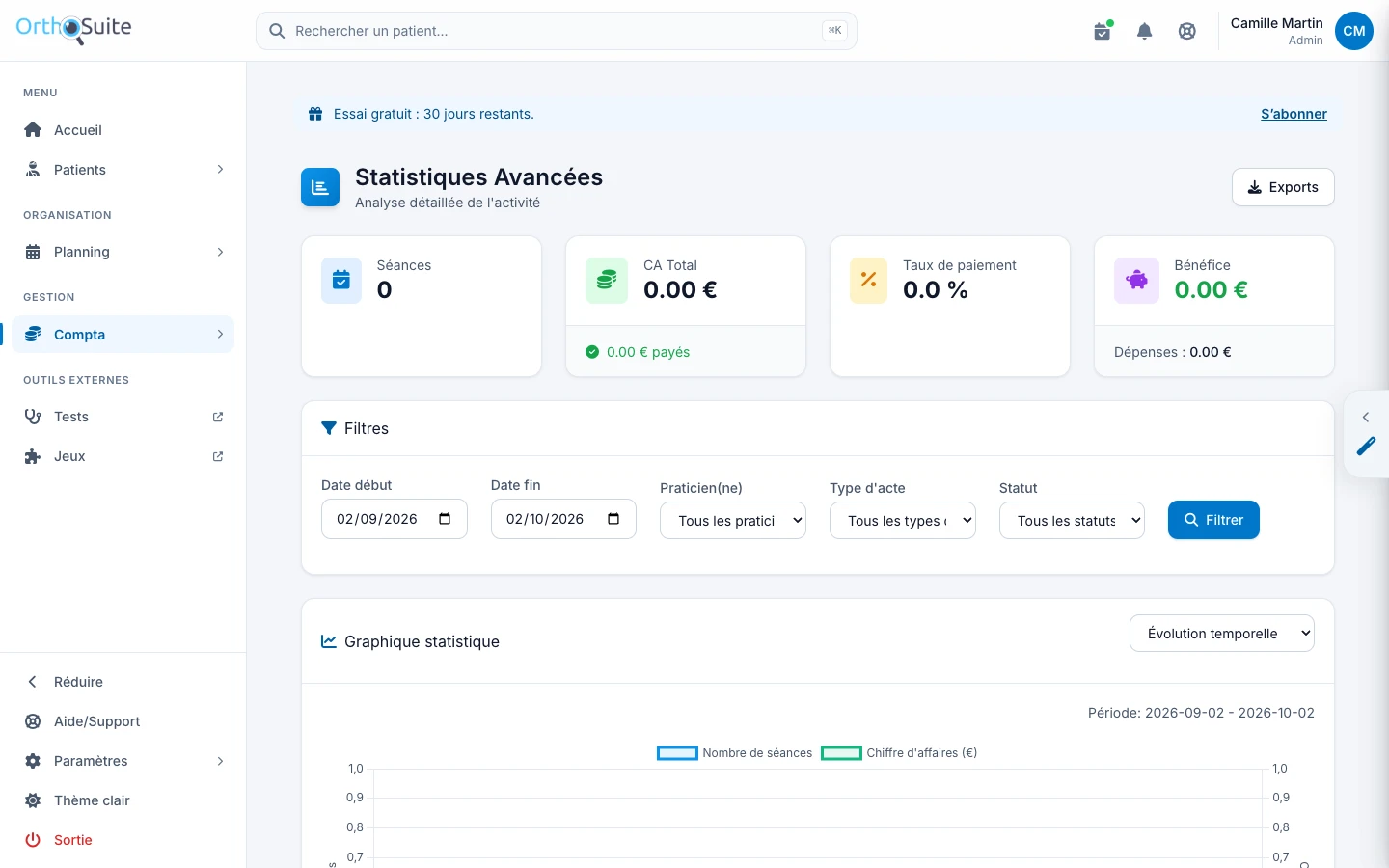This screenshot has height=868, width=1389.
Task: Open the Praticien(ne) dropdown
Action: click(733, 520)
